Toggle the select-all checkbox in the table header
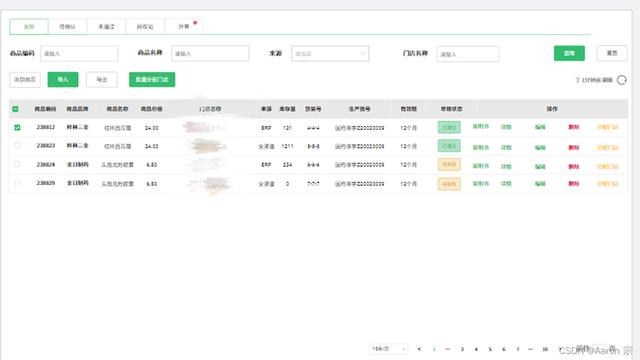Screen dimensions: 640x360 tap(16, 109)
